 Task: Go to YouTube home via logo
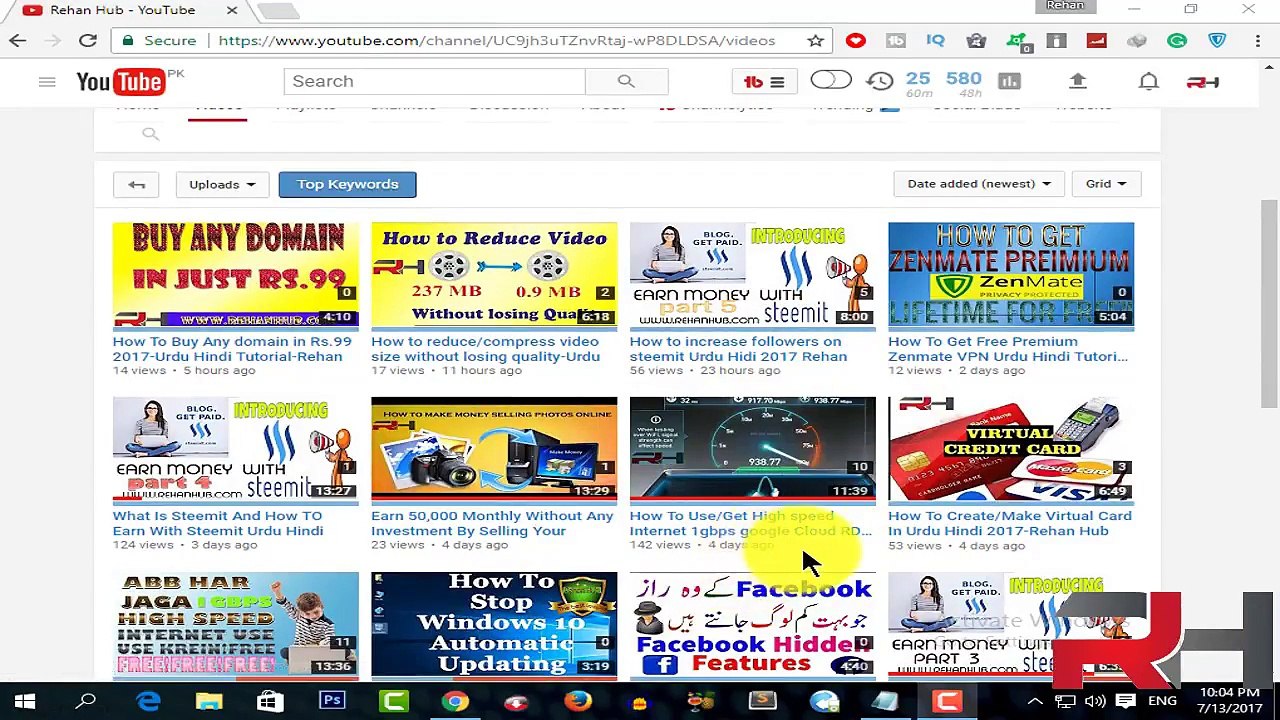point(121,81)
